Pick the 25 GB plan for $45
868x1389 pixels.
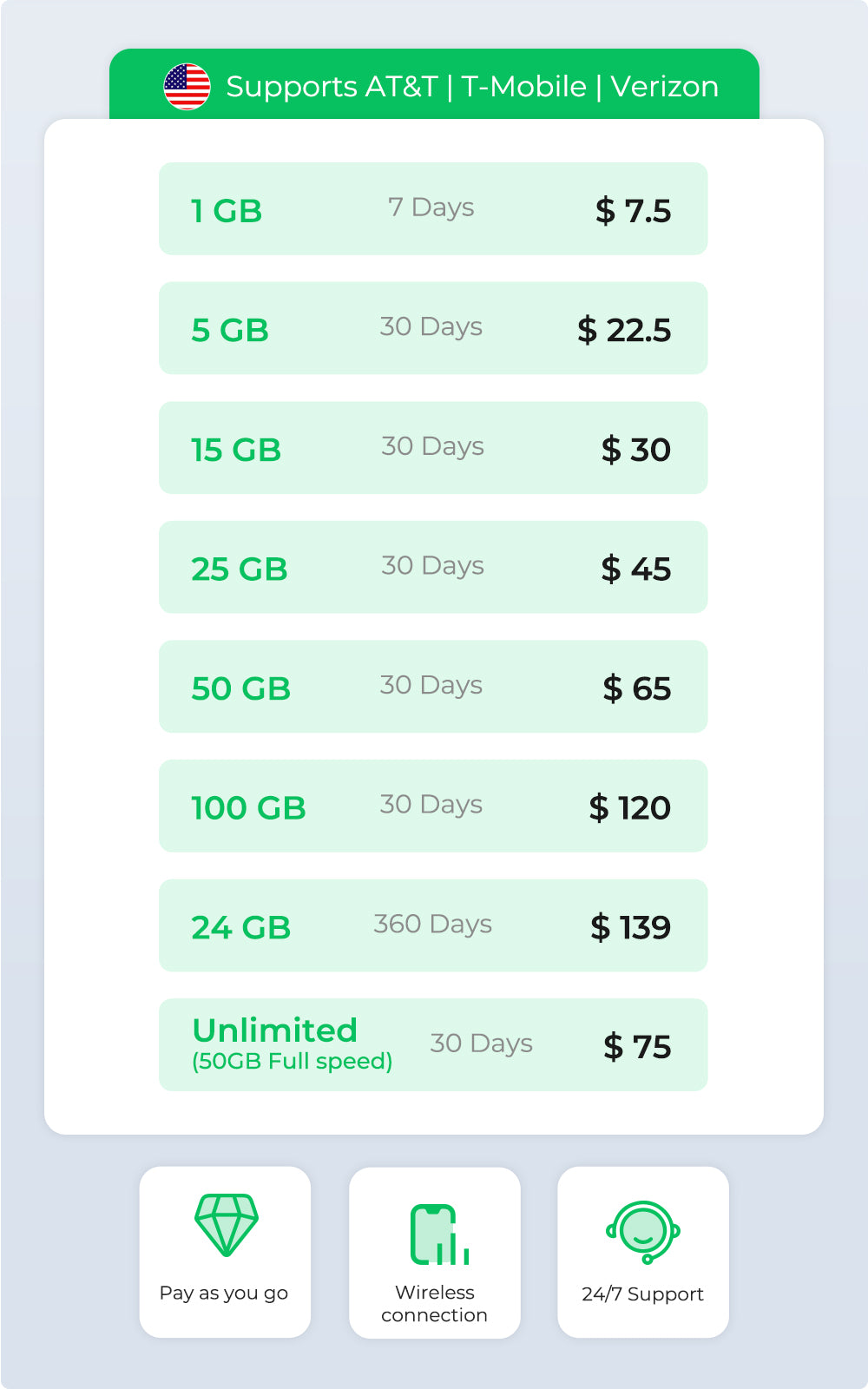click(x=433, y=567)
